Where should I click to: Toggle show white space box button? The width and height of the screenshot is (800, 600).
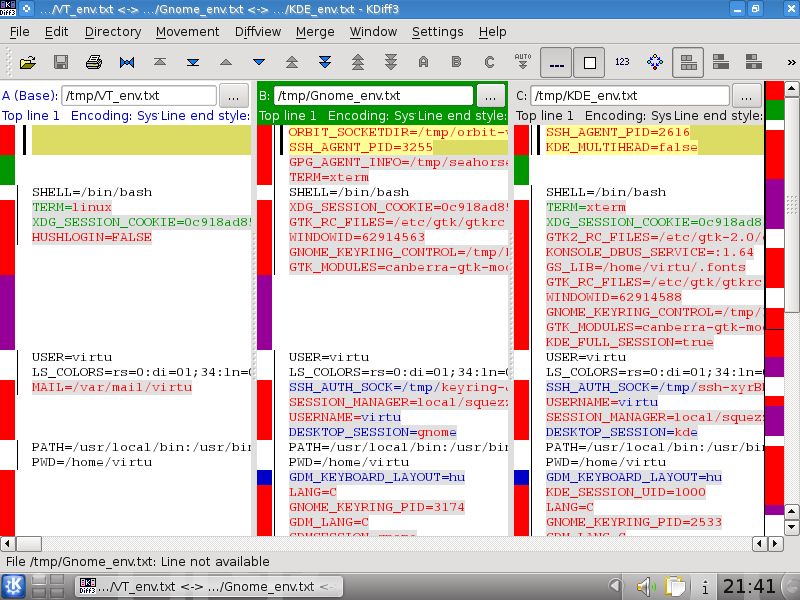tap(589, 63)
